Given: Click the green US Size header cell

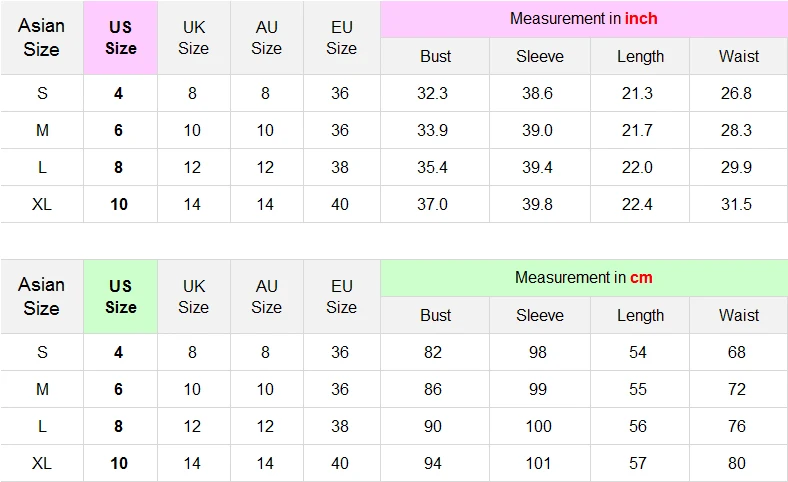Looking at the screenshot, I should (x=120, y=296).
